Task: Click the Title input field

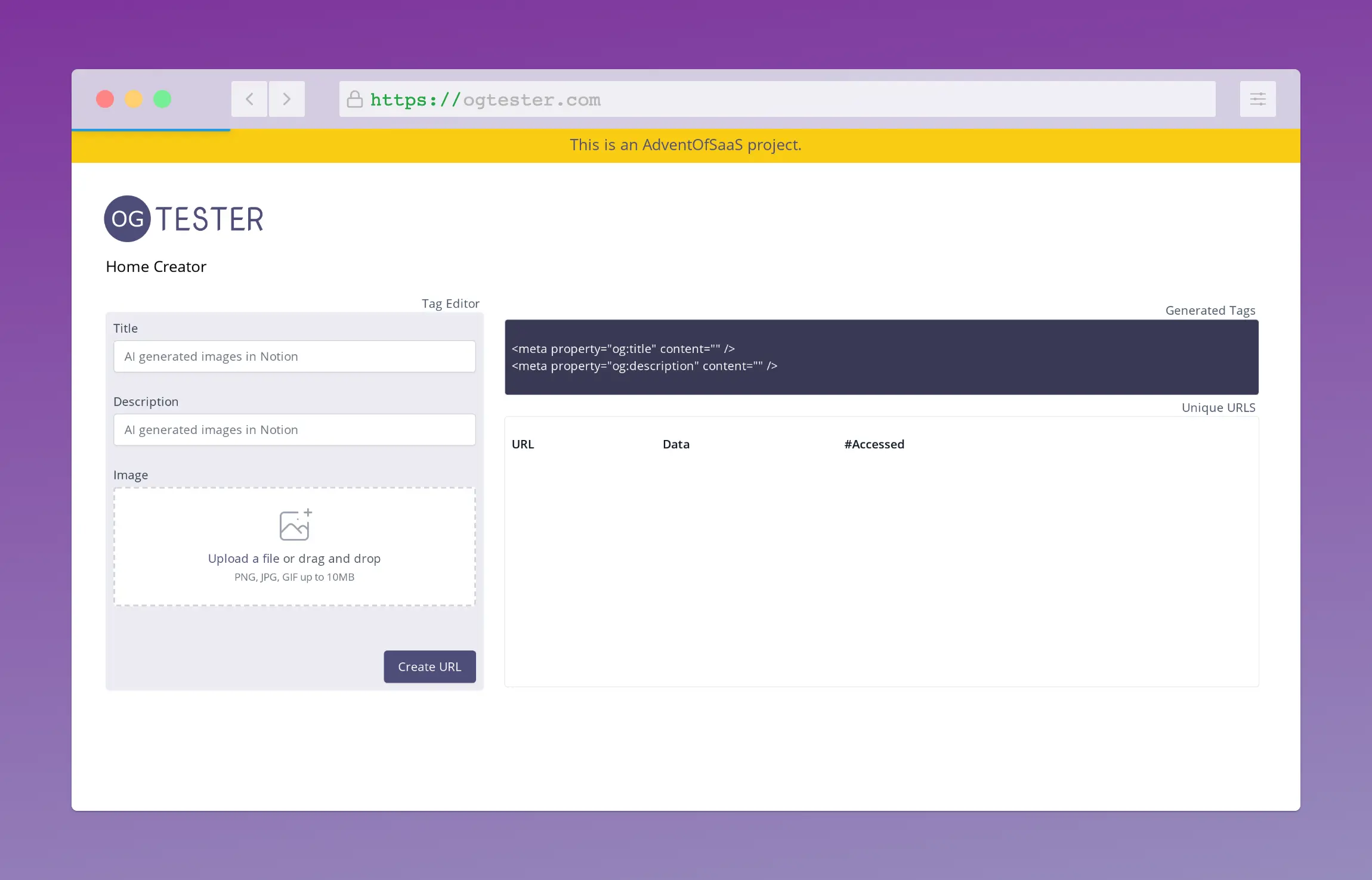Action: tap(294, 356)
